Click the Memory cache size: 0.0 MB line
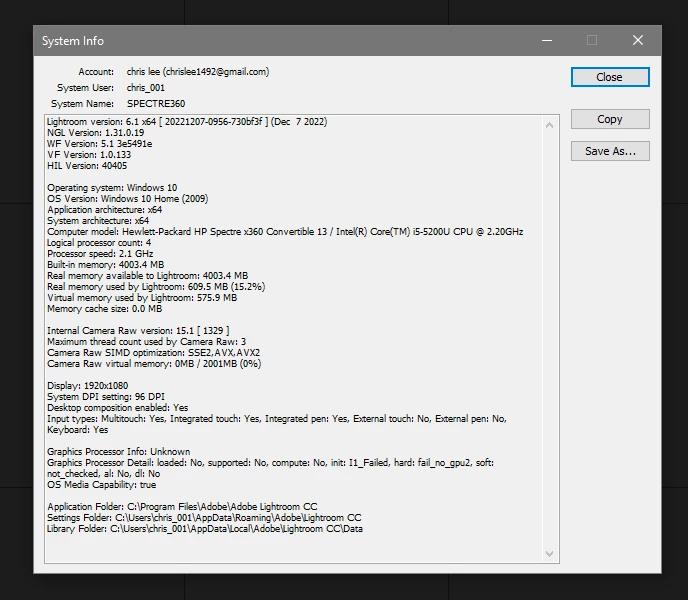Image resolution: width=688 pixels, height=600 pixels. point(104,309)
